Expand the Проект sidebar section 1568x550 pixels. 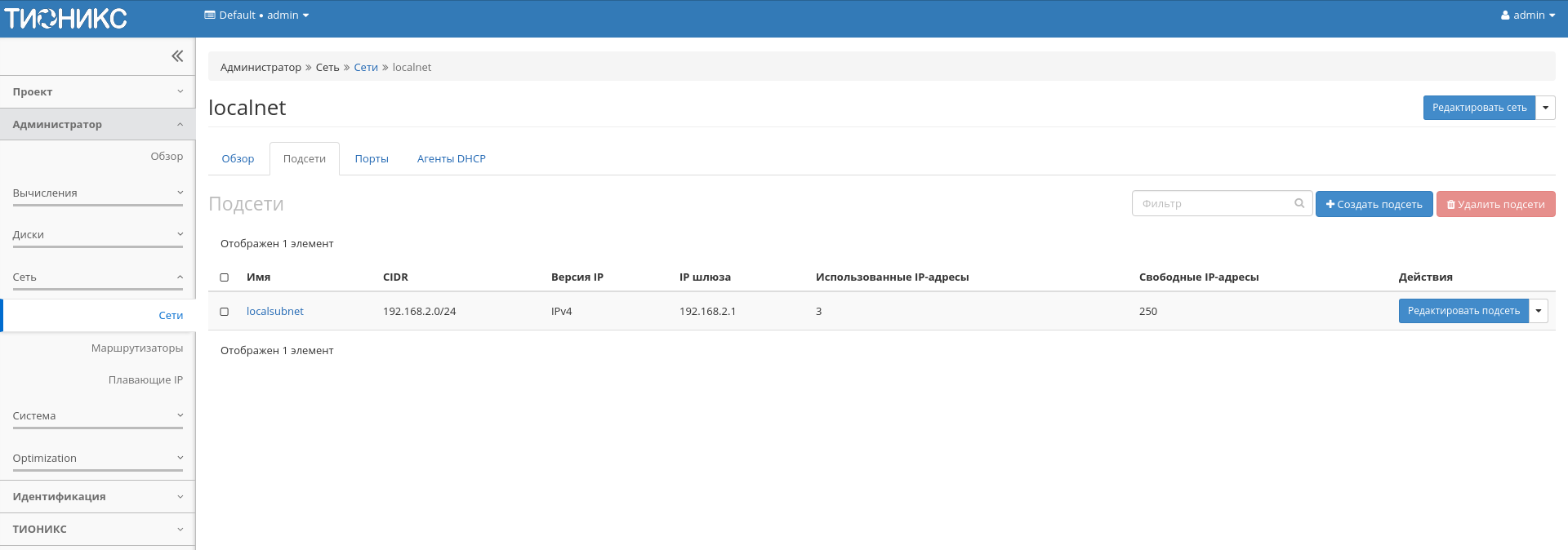pos(97,92)
